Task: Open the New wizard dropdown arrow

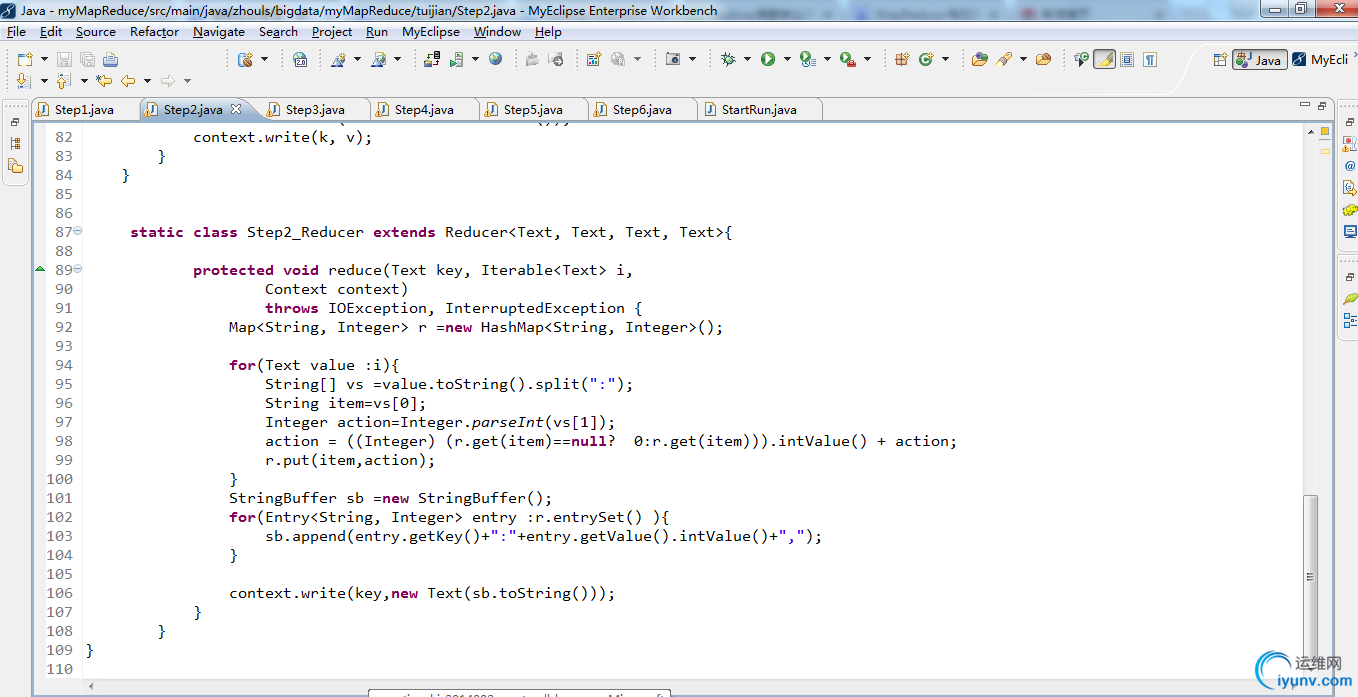Action: click(x=44, y=59)
